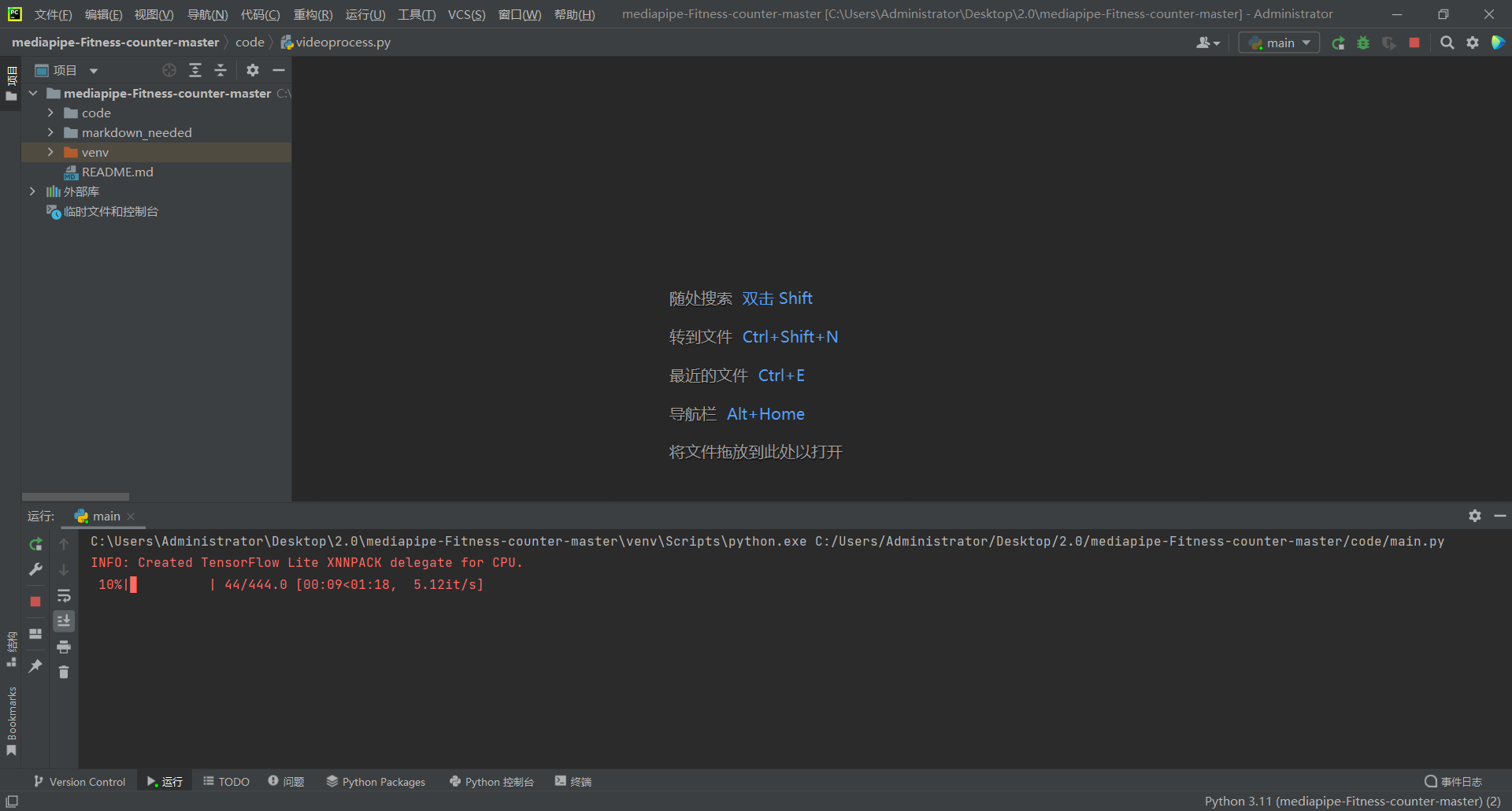The height and width of the screenshot is (811, 1512).
Task: Select README.md in project tree
Action: click(x=117, y=172)
